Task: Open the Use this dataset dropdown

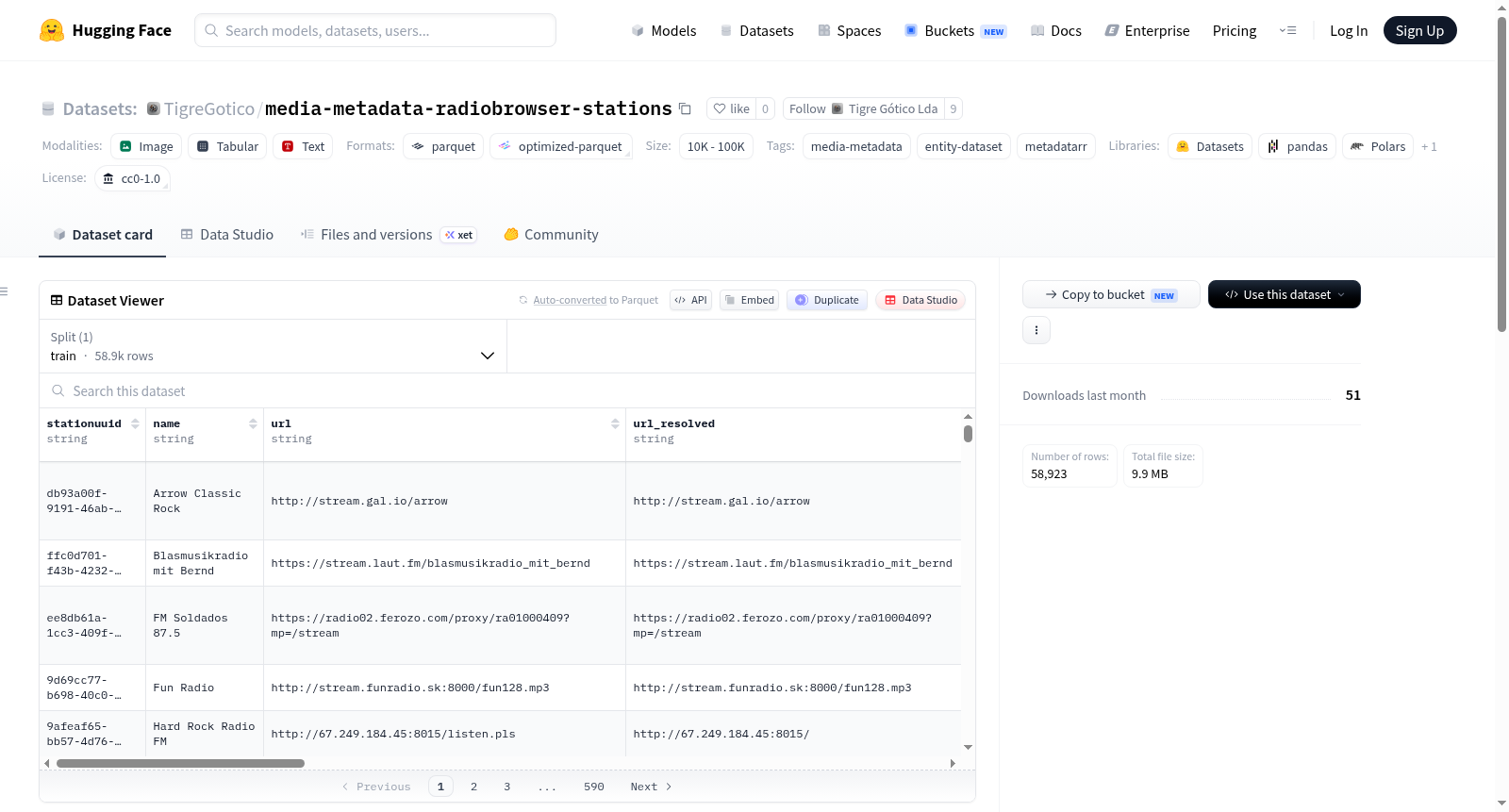Action: pos(1285,294)
